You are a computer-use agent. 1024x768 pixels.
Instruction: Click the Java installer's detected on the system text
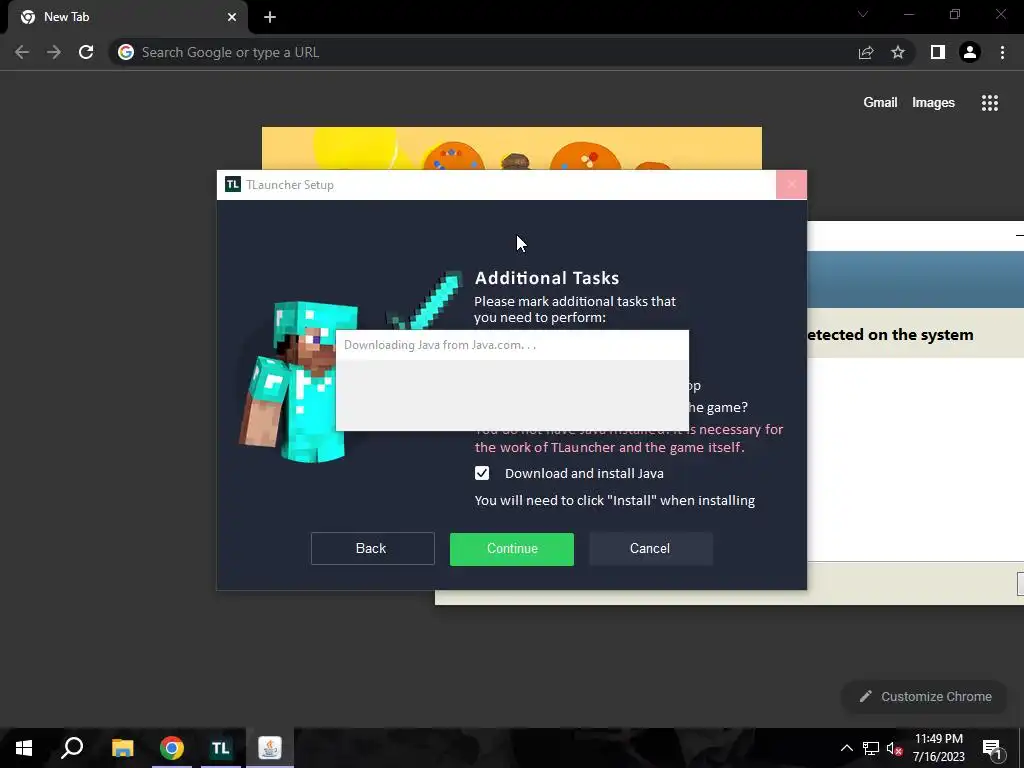pyautogui.click(x=890, y=334)
